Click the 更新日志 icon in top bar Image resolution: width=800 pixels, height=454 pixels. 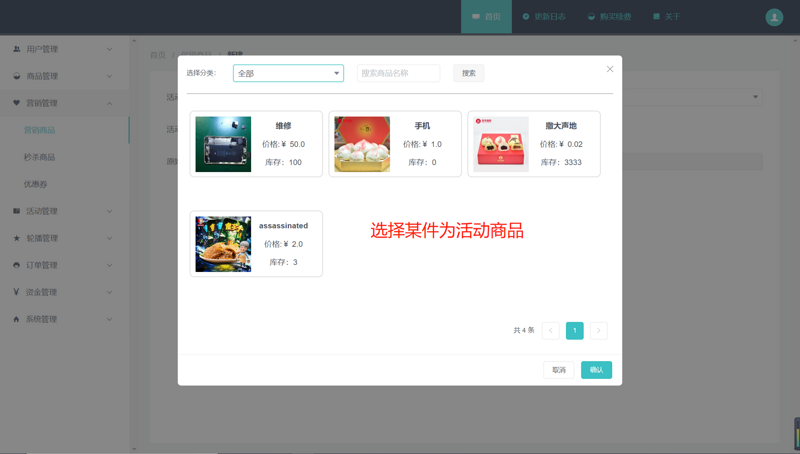(x=526, y=17)
